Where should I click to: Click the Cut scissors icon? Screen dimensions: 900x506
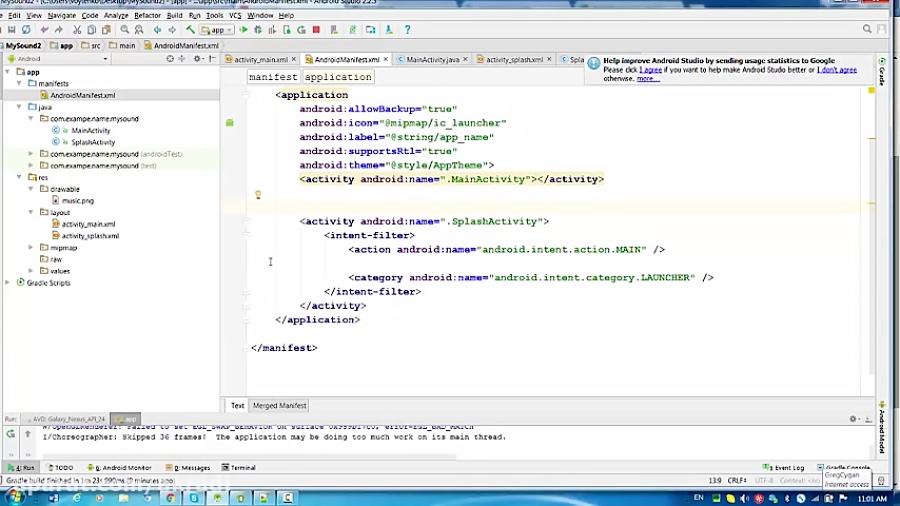click(77, 29)
